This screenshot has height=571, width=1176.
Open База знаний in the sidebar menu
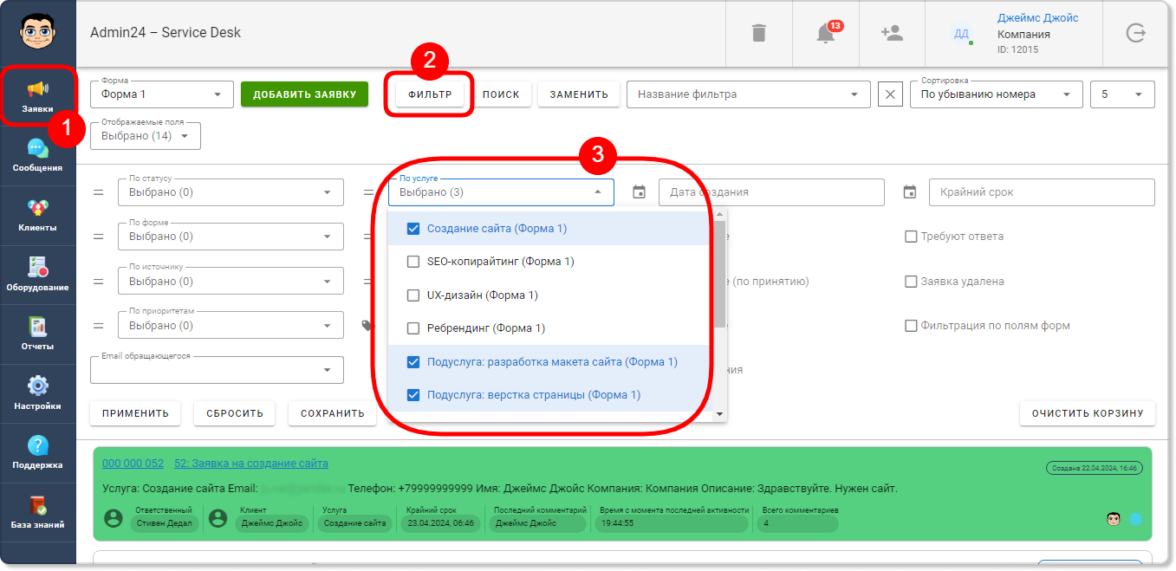tap(38, 512)
